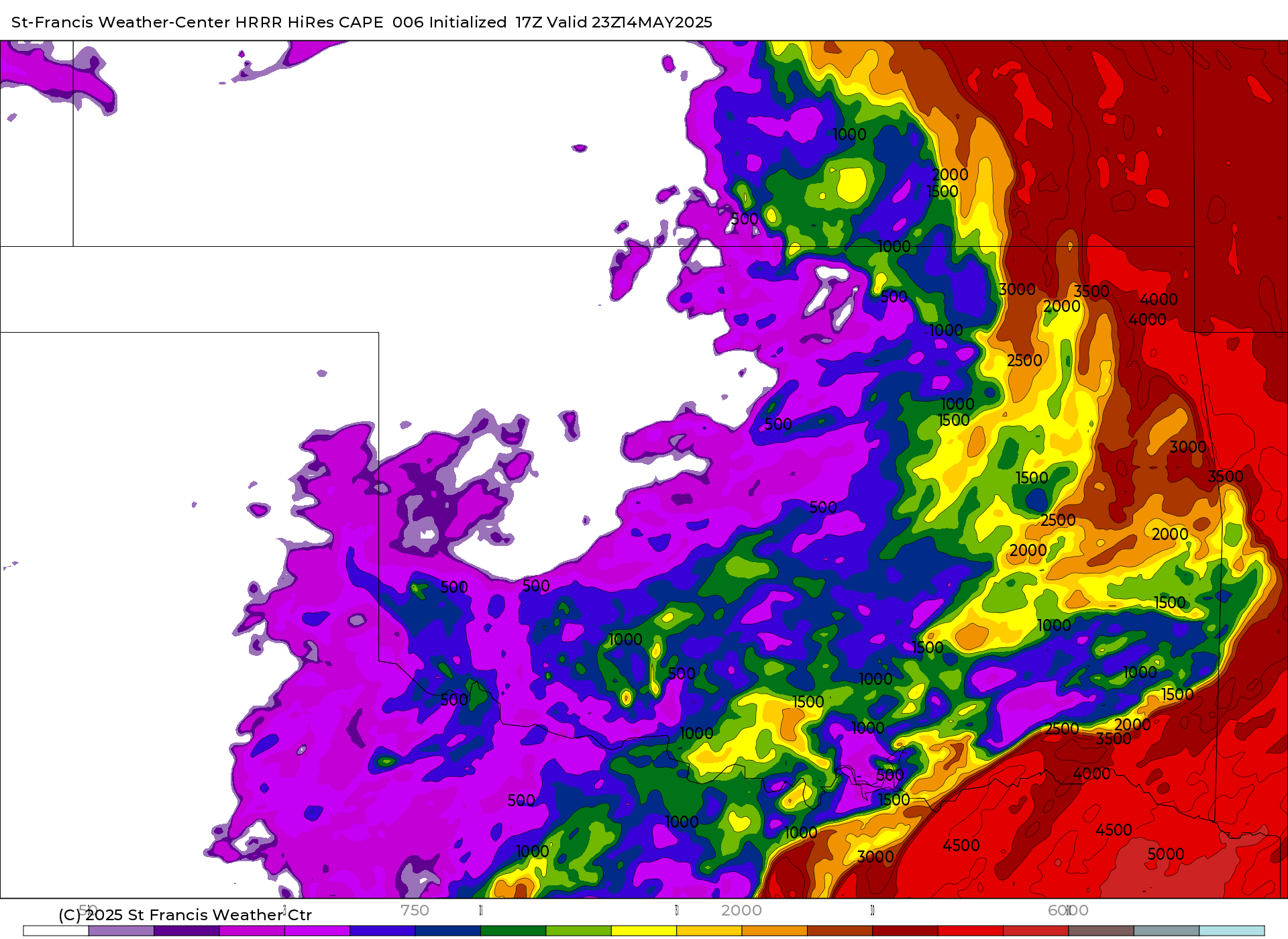Pick the dark purple swatch in the legend

pyautogui.click(x=186, y=931)
